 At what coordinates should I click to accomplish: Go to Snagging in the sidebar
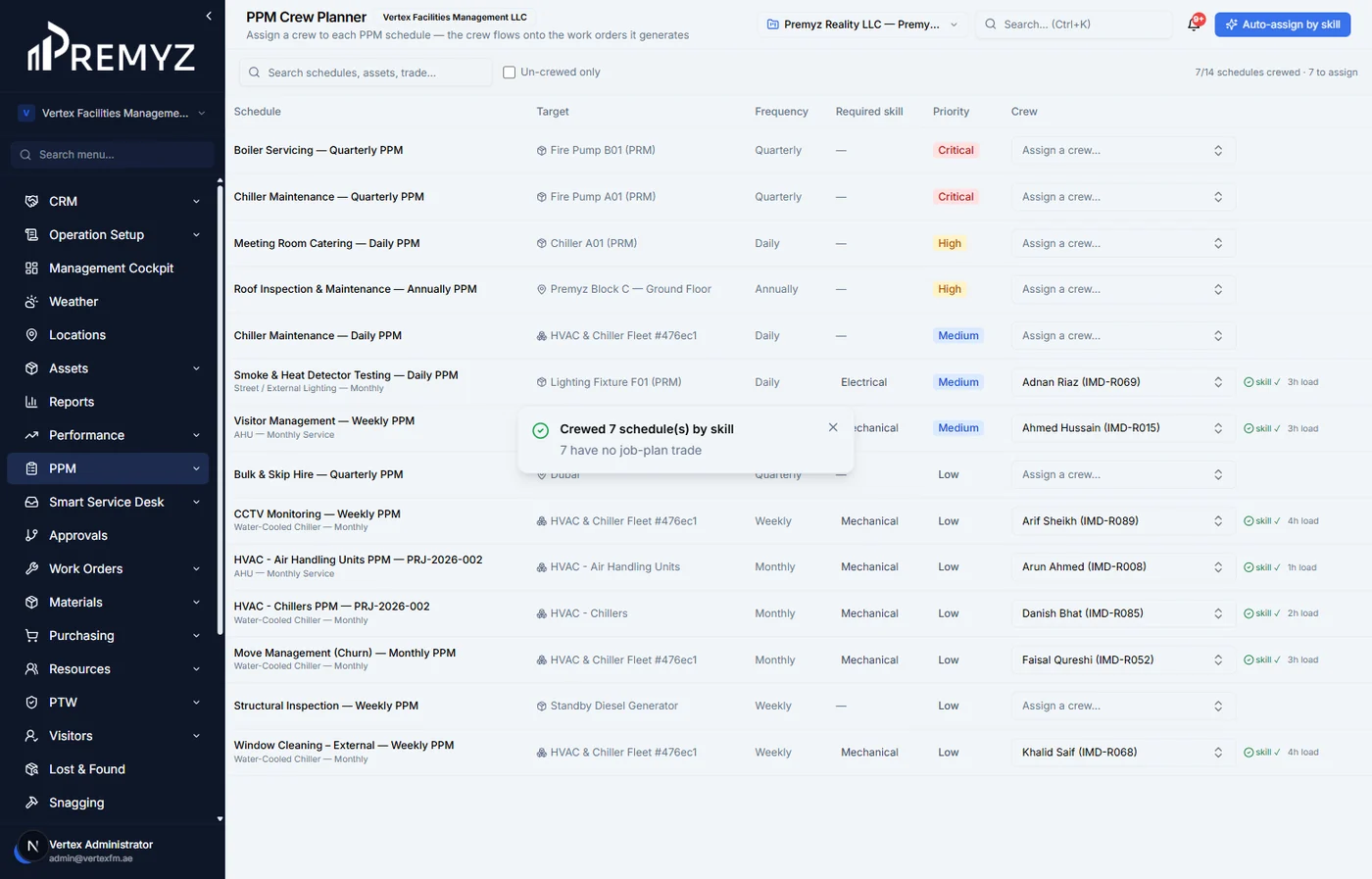108,802
